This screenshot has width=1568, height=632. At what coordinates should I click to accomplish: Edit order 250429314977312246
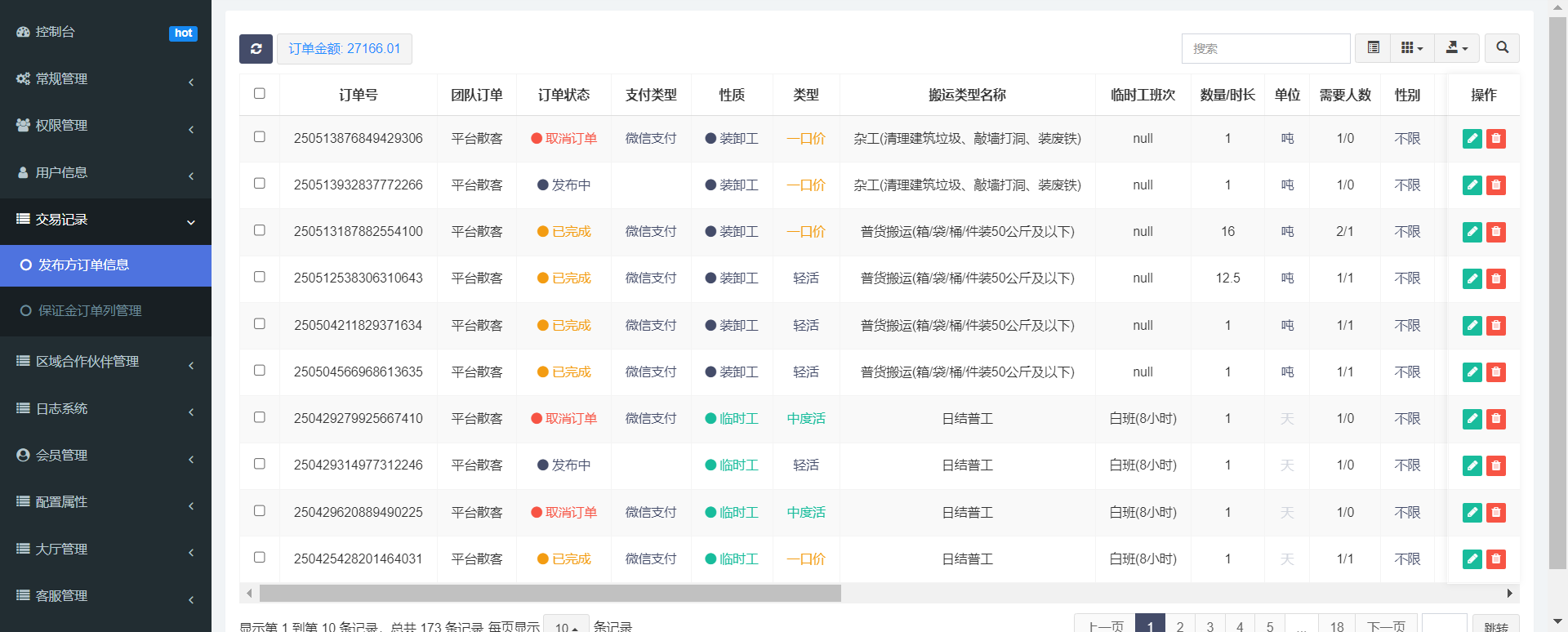(1472, 465)
